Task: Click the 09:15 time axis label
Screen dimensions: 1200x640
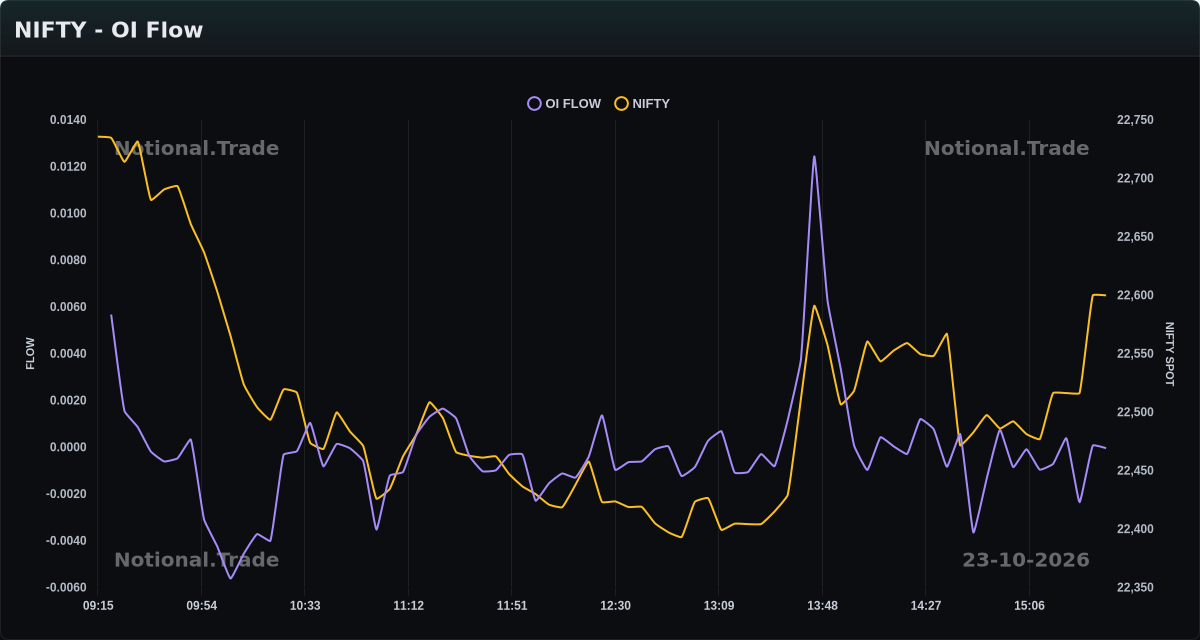Action: tap(98, 606)
